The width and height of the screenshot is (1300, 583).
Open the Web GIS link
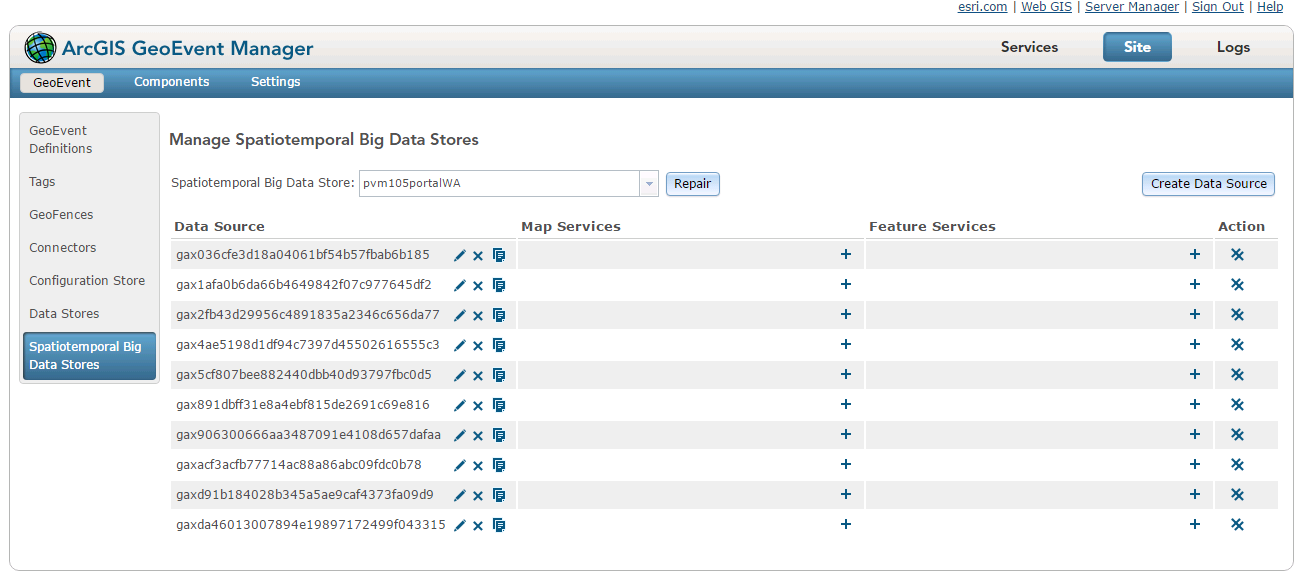coord(1046,7)
